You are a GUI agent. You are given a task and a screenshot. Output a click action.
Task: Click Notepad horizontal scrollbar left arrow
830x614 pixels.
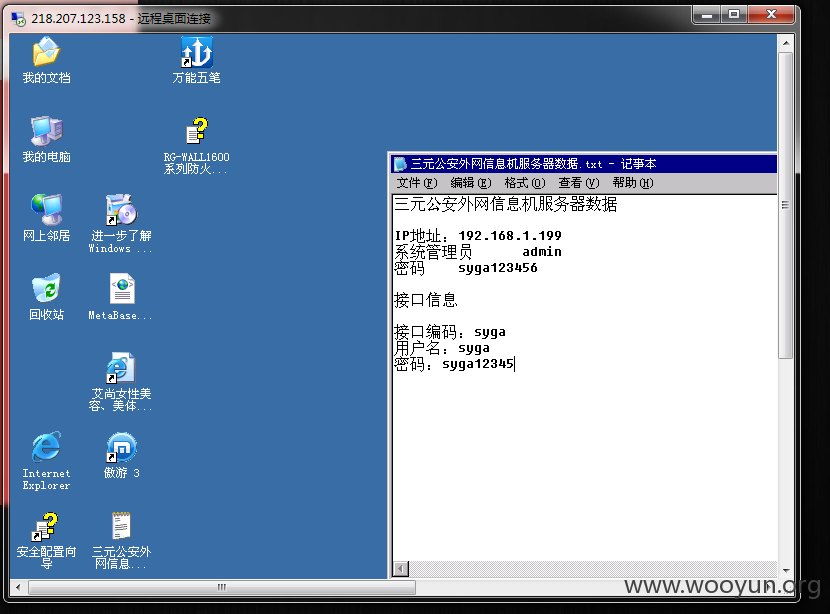[401, 569]
